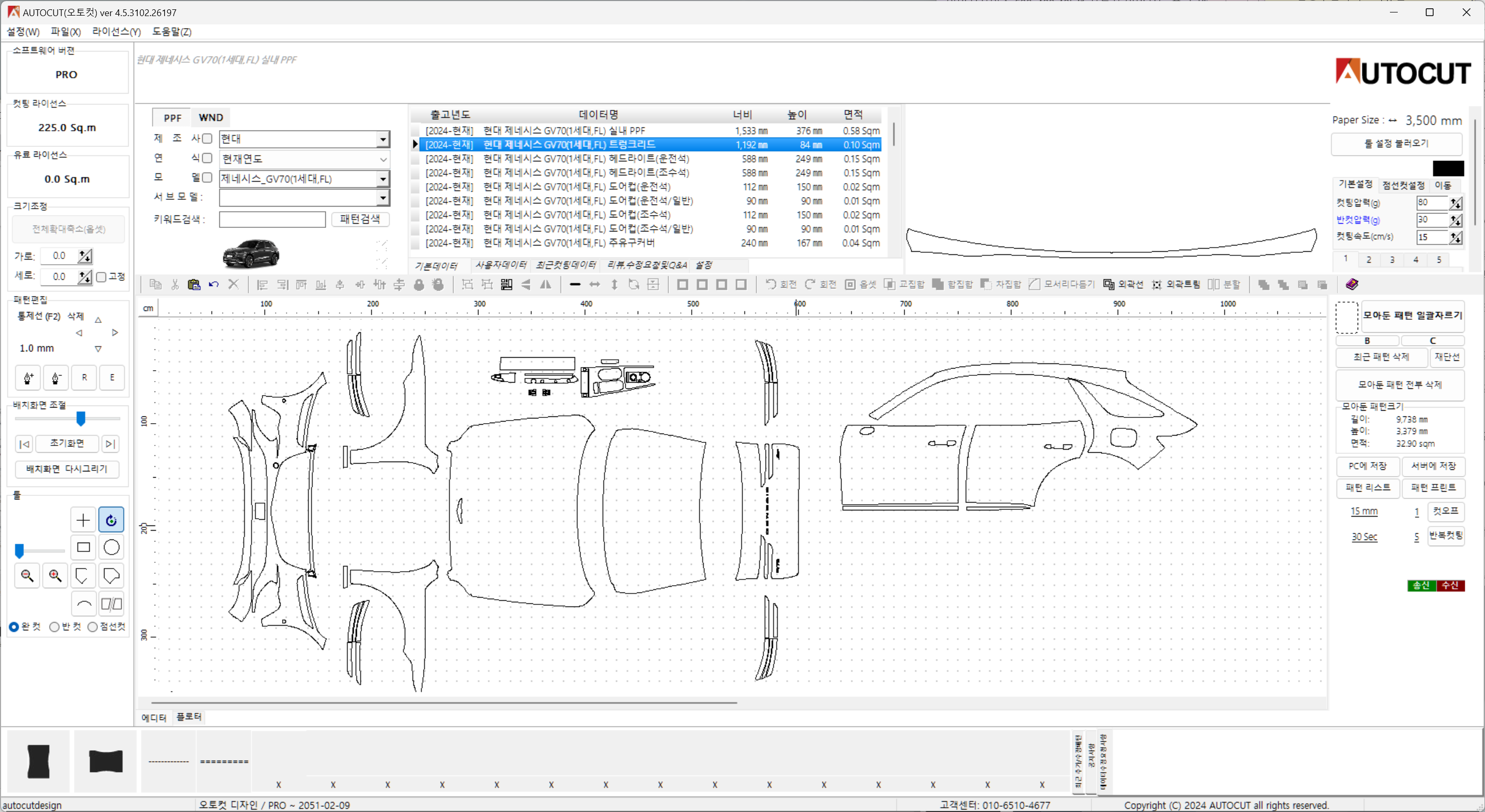Open the 연식 dropdown showing 현재연도
This screenshot has height=812, width=1485.
pyautogui.click(x=304, y=159)
